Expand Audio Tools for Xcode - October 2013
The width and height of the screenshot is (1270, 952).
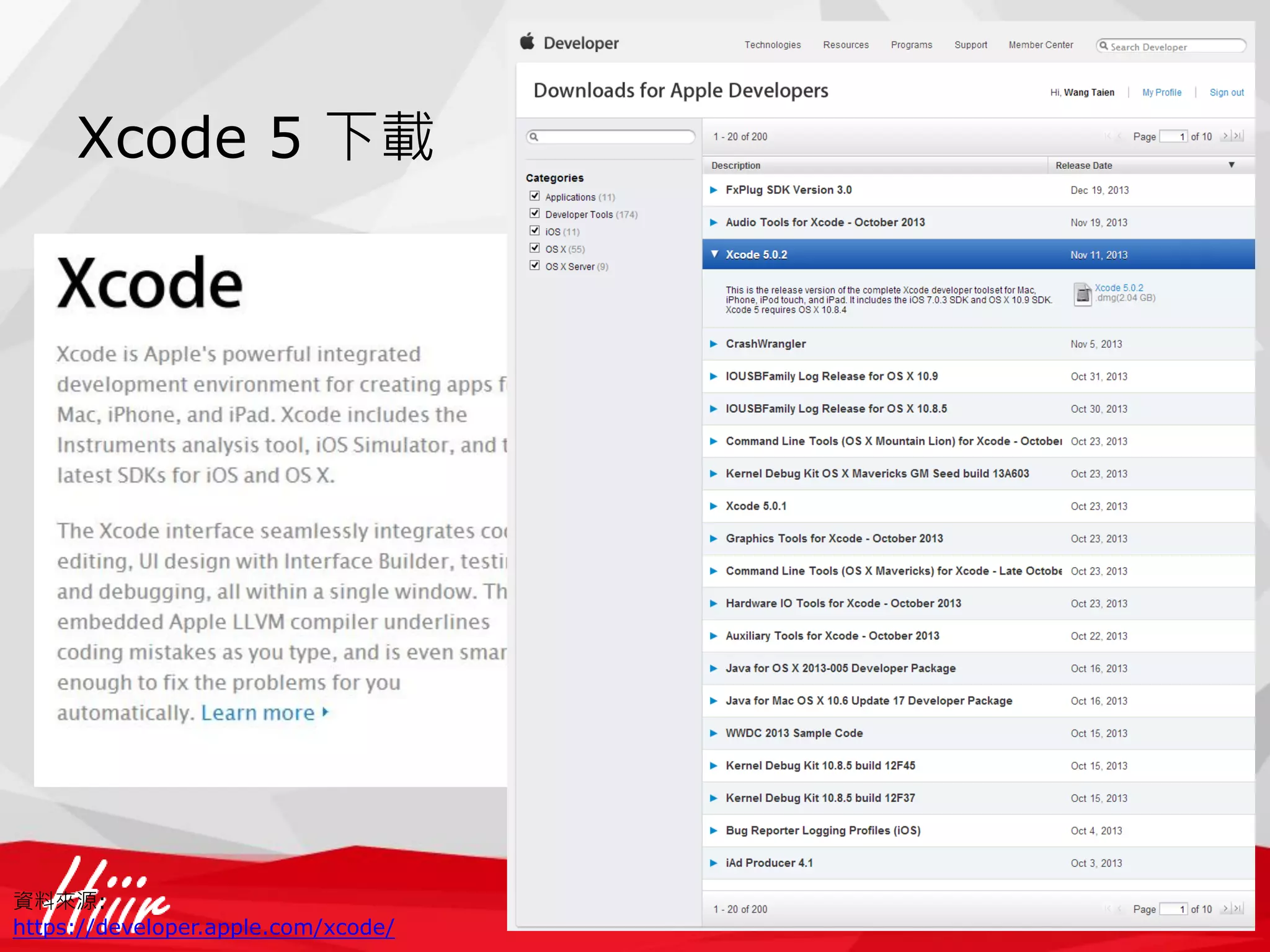(714, 223)
